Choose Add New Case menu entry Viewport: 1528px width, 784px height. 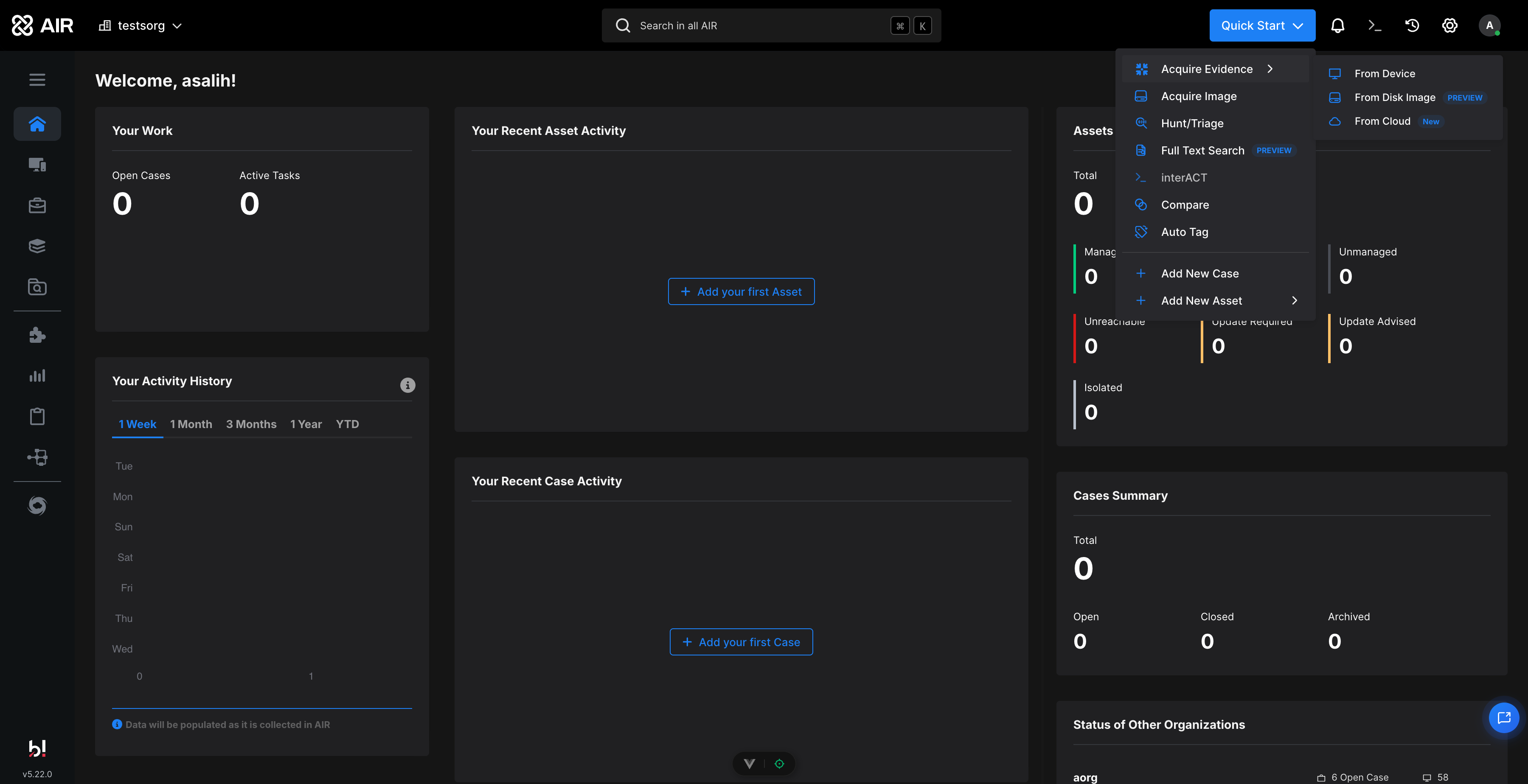(1216, 273)
